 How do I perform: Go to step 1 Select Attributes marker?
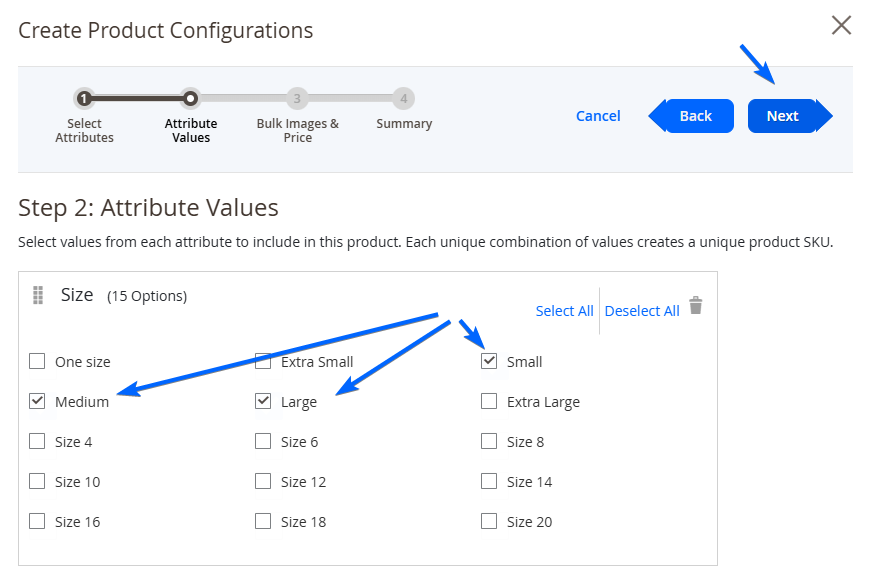coord(83,99)
